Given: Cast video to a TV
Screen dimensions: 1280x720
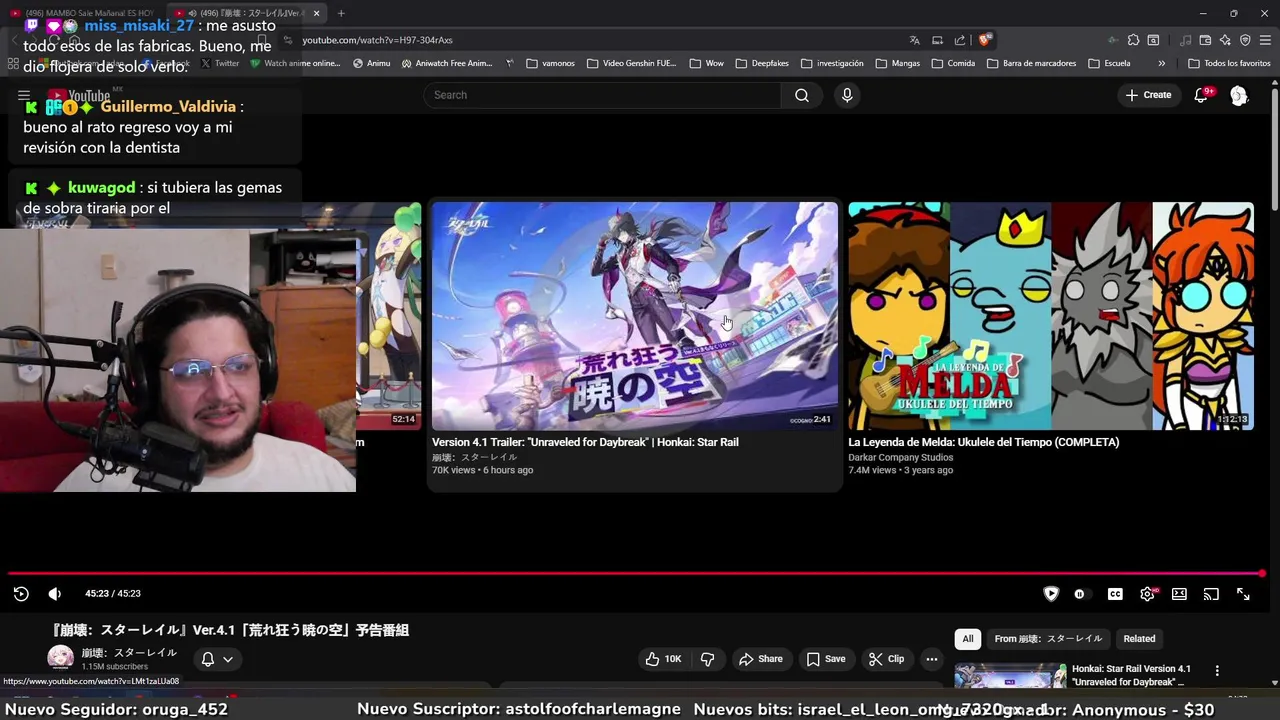Looking at the screenshot, I should (x=1211, y=594).
